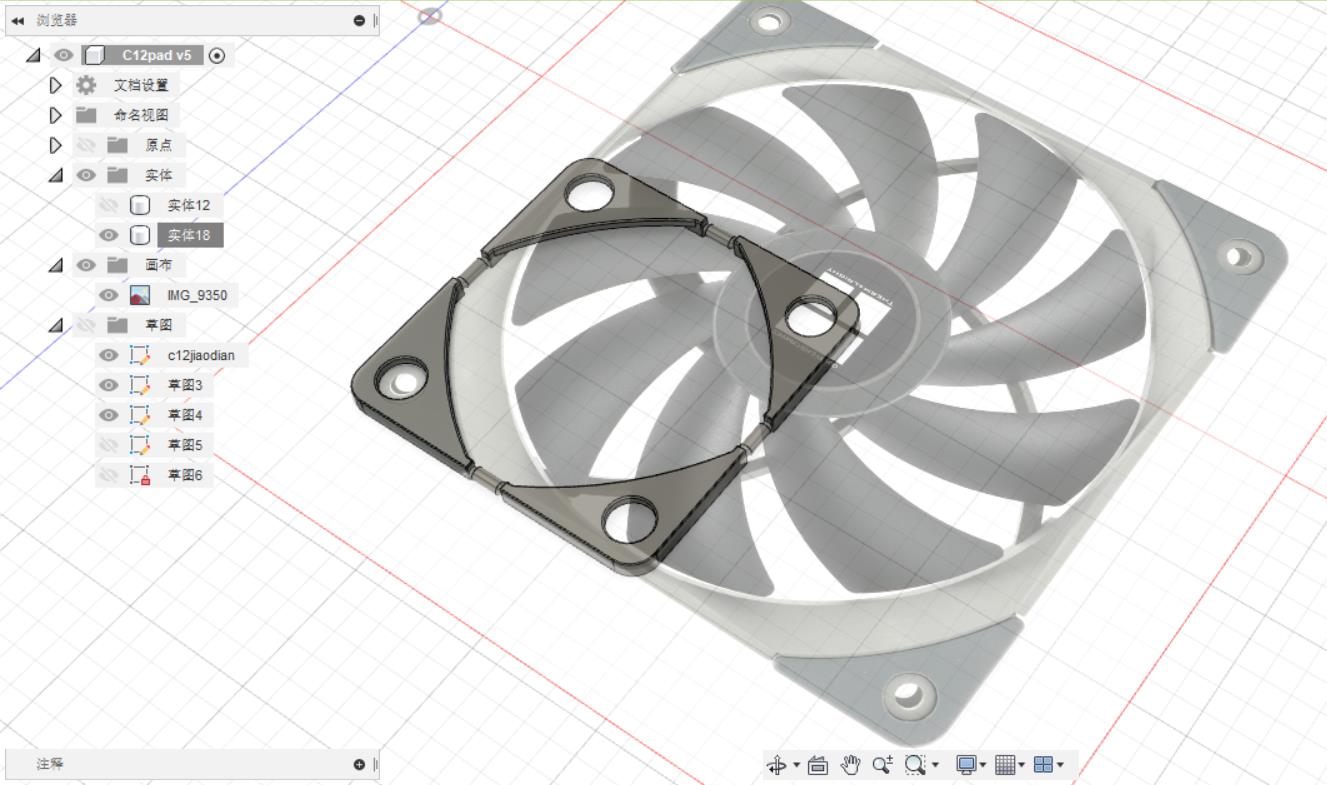Activate the Pan hand tool
Screen dimensions: 1327x785
[x=850, y=765]
